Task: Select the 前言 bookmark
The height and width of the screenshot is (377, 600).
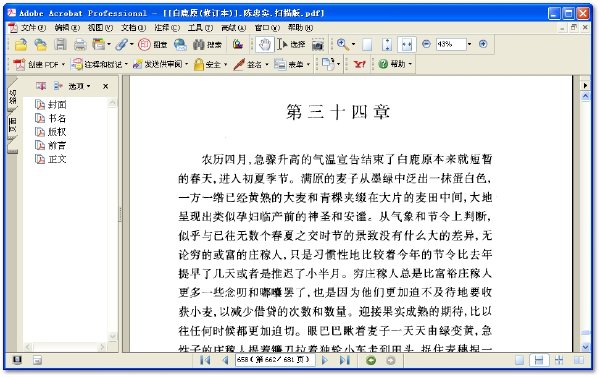Action: pos(57,145)
